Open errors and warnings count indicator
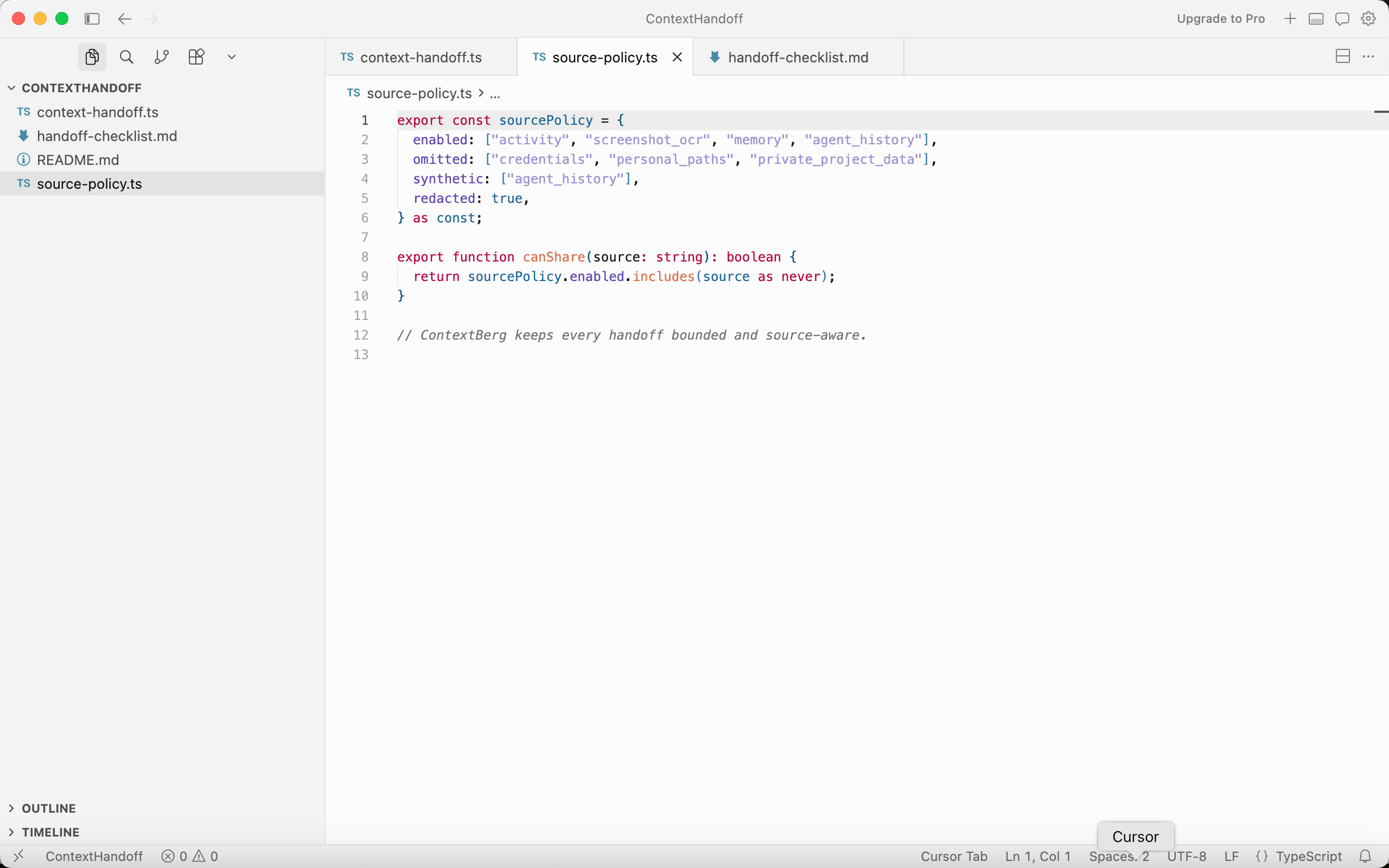 190,857
